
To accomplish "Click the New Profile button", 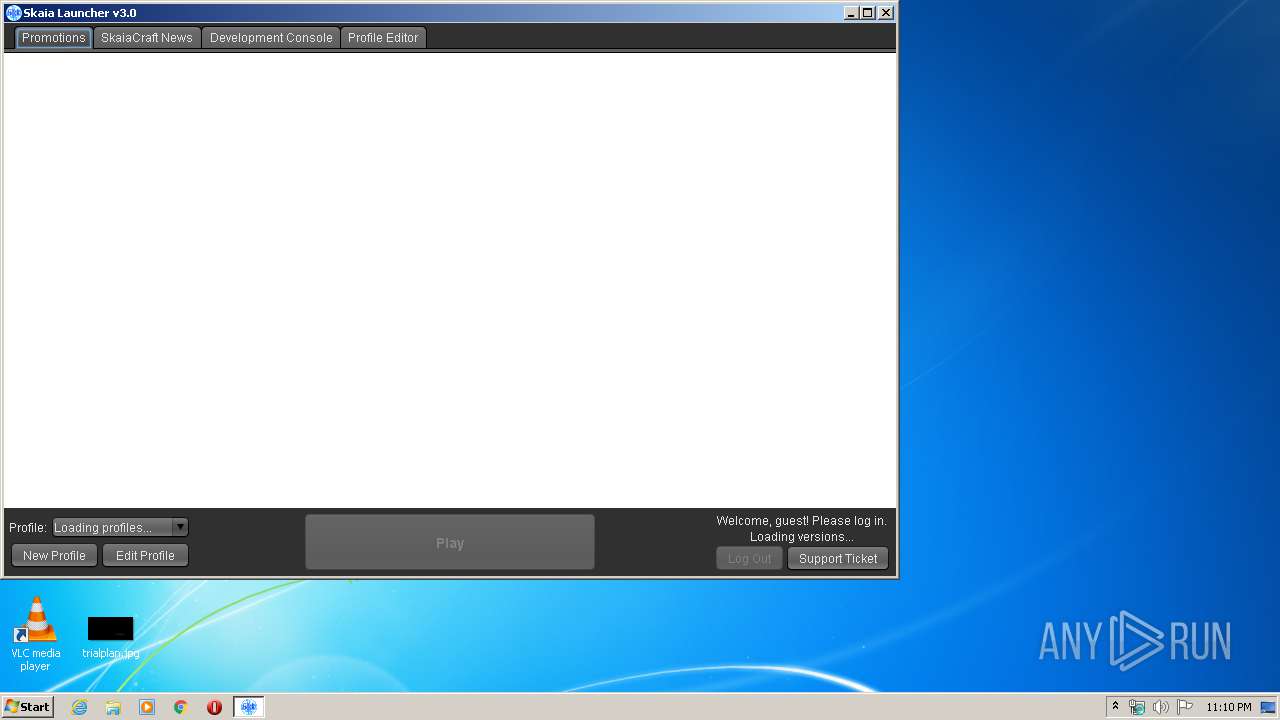I will pyautogui.click(x=54, y=555).
